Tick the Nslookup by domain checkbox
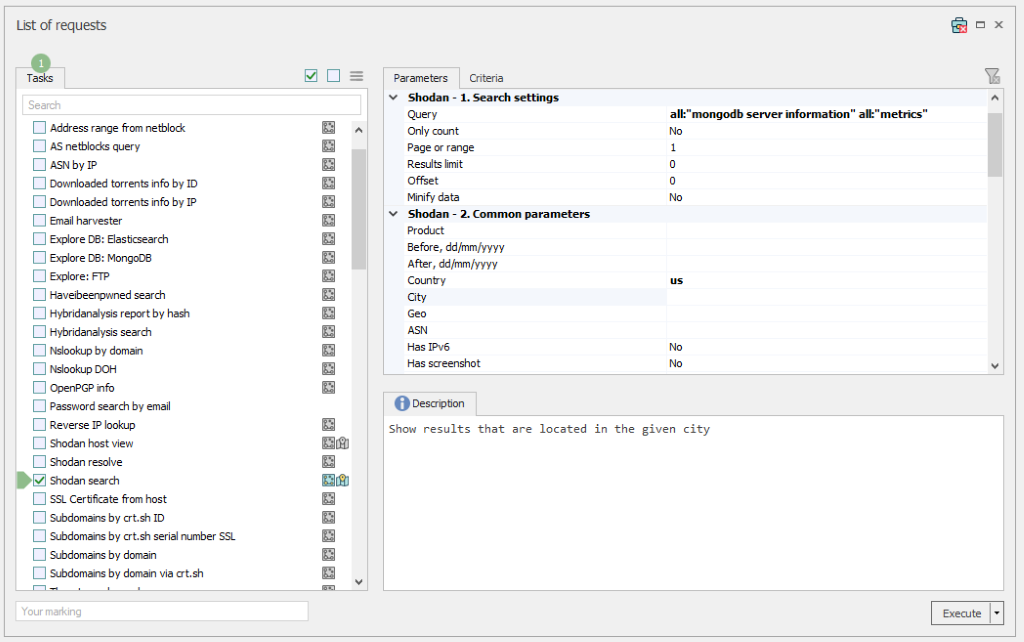Viewport: 1024px width, 642px height. point(40,350)
